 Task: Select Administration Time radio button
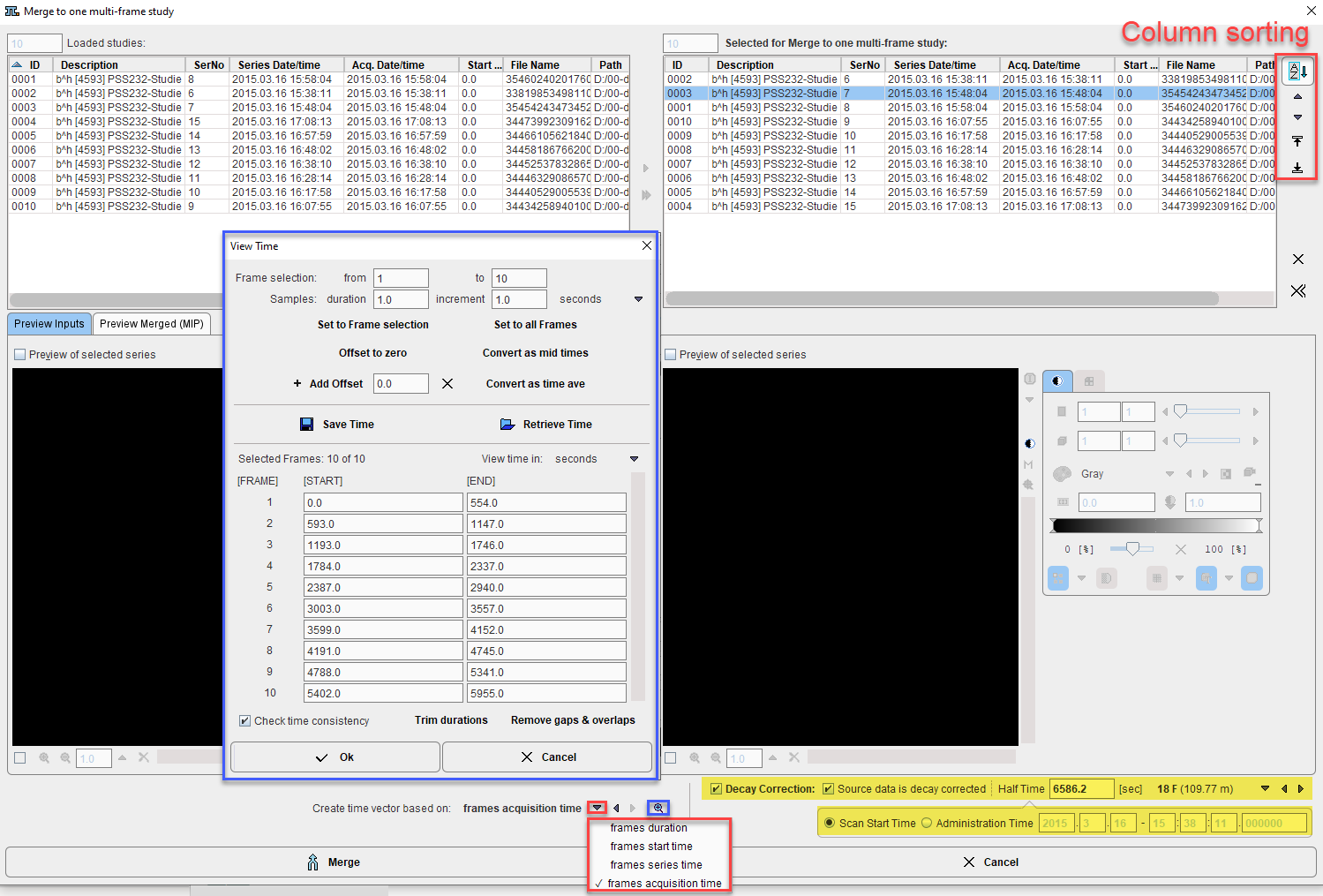pyautogui.click(x=927, y=824)
